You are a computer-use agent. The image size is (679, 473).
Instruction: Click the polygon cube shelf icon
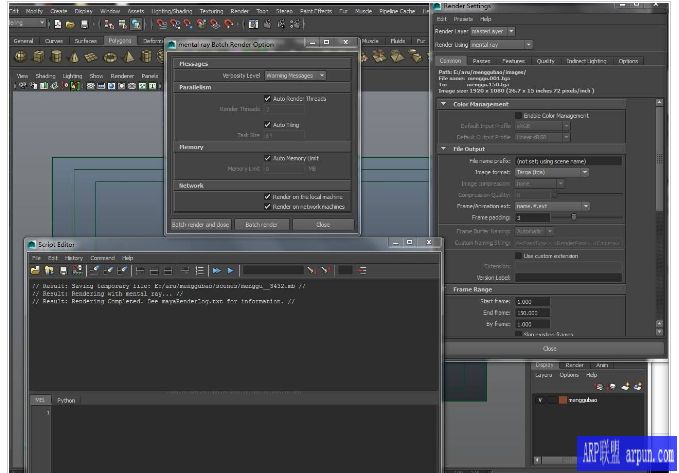pos(39,56)
